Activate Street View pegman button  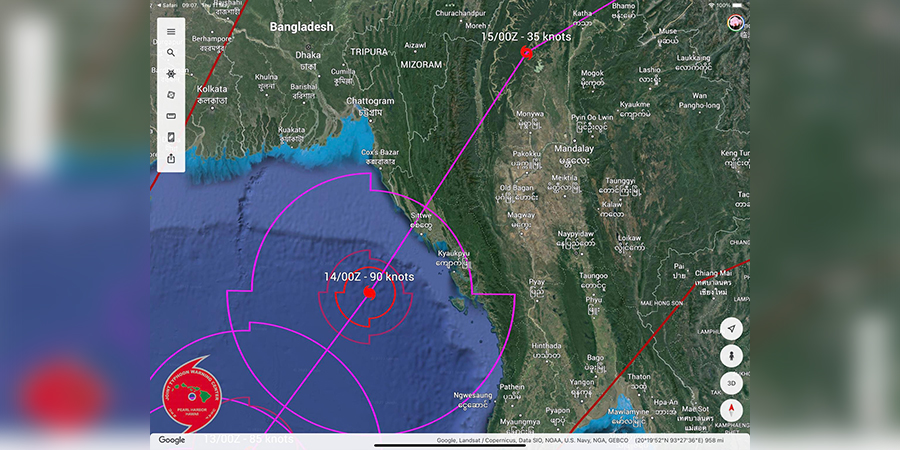pyautogui.click(x=731, y=356)
